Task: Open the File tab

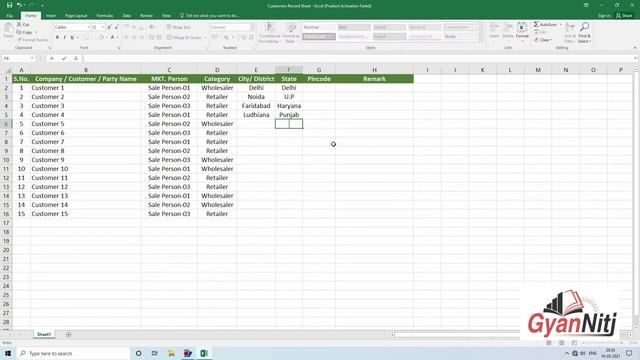Action: coord(9,16)
